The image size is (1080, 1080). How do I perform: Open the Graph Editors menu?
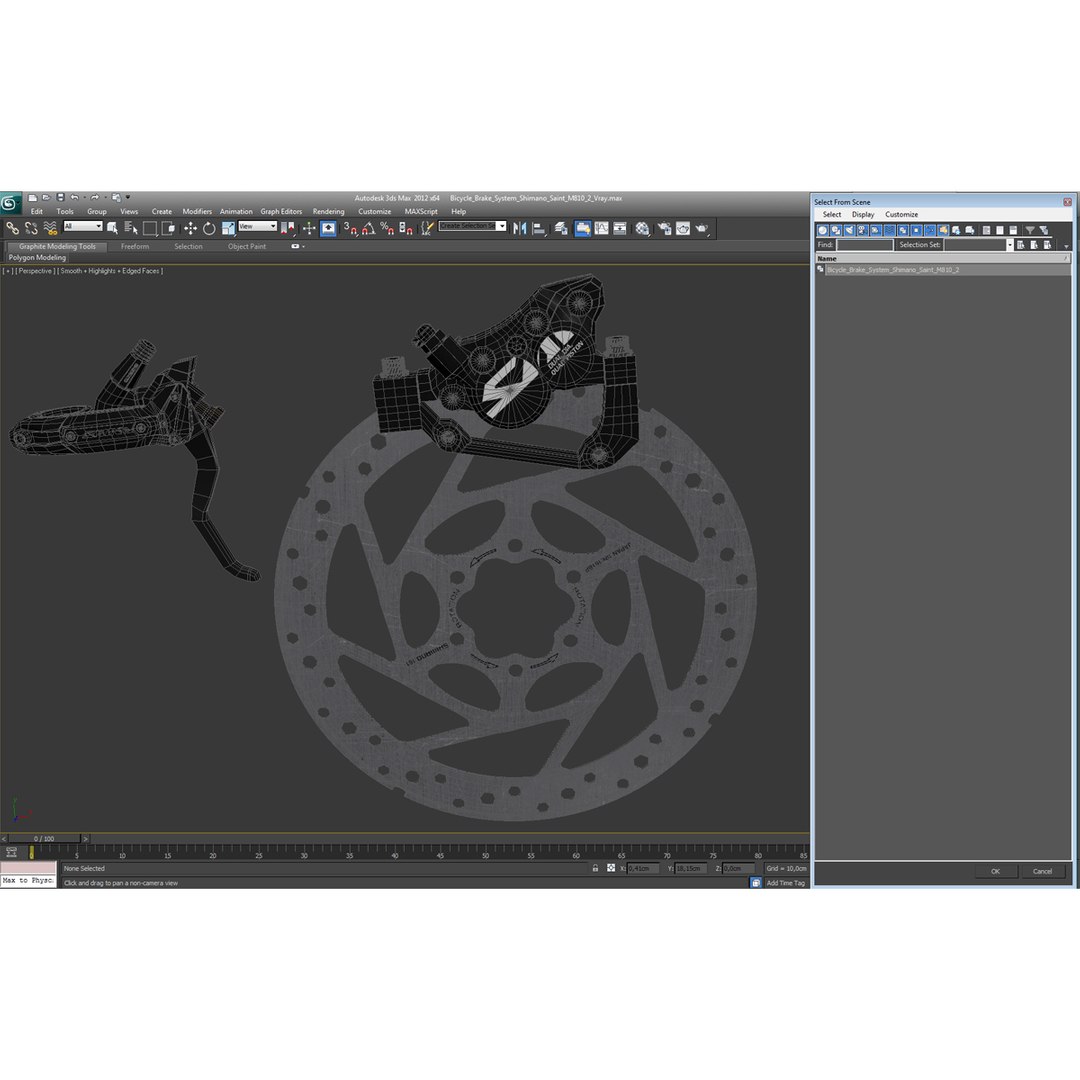(281, 211)
